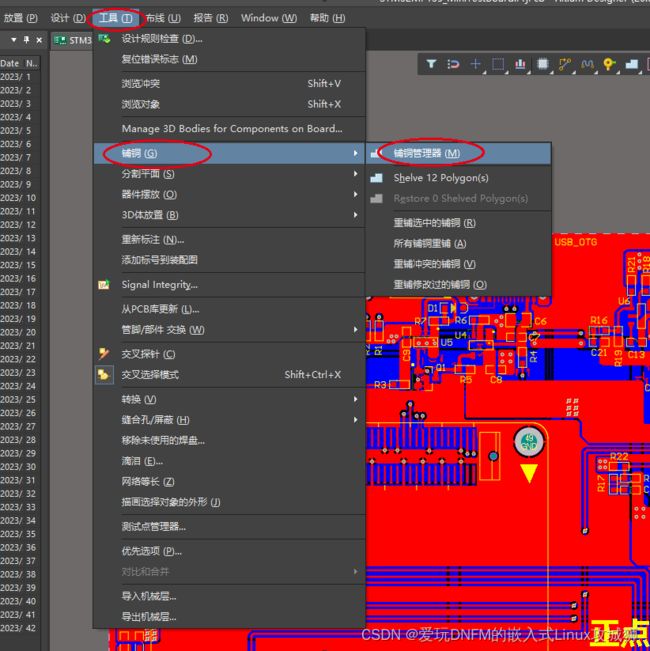Select 滴泪 (E)... entry
This screenshot has width=650, height=651.
230,461
